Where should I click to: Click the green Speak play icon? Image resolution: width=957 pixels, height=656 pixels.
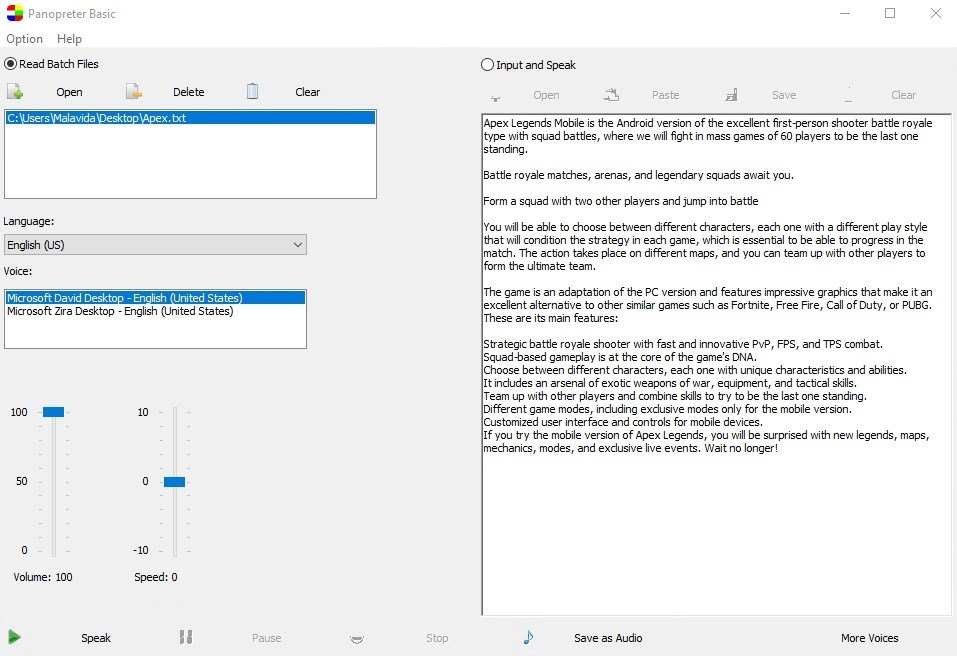click(x=14, y=637)
